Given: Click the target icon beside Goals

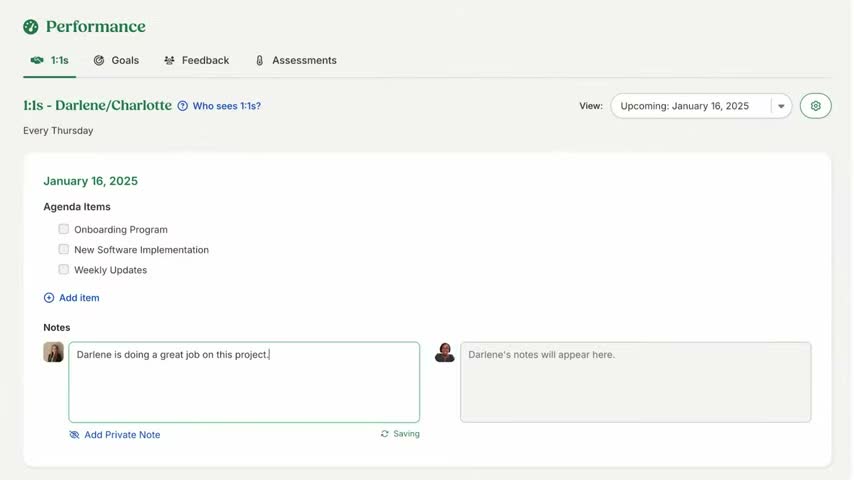Looking at the screenshot, I should pos(99,60).
